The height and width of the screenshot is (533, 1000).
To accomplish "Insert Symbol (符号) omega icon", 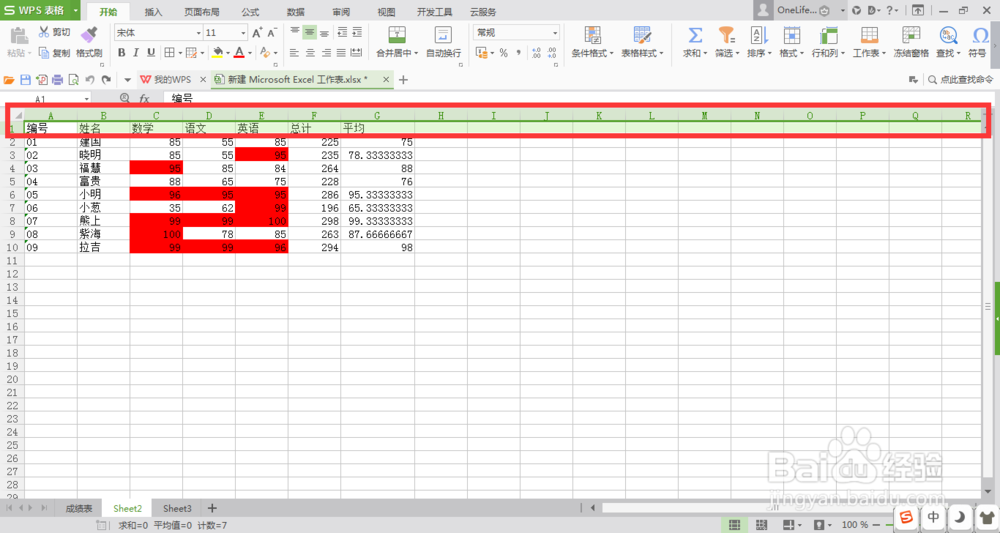I will coord(980,35).
